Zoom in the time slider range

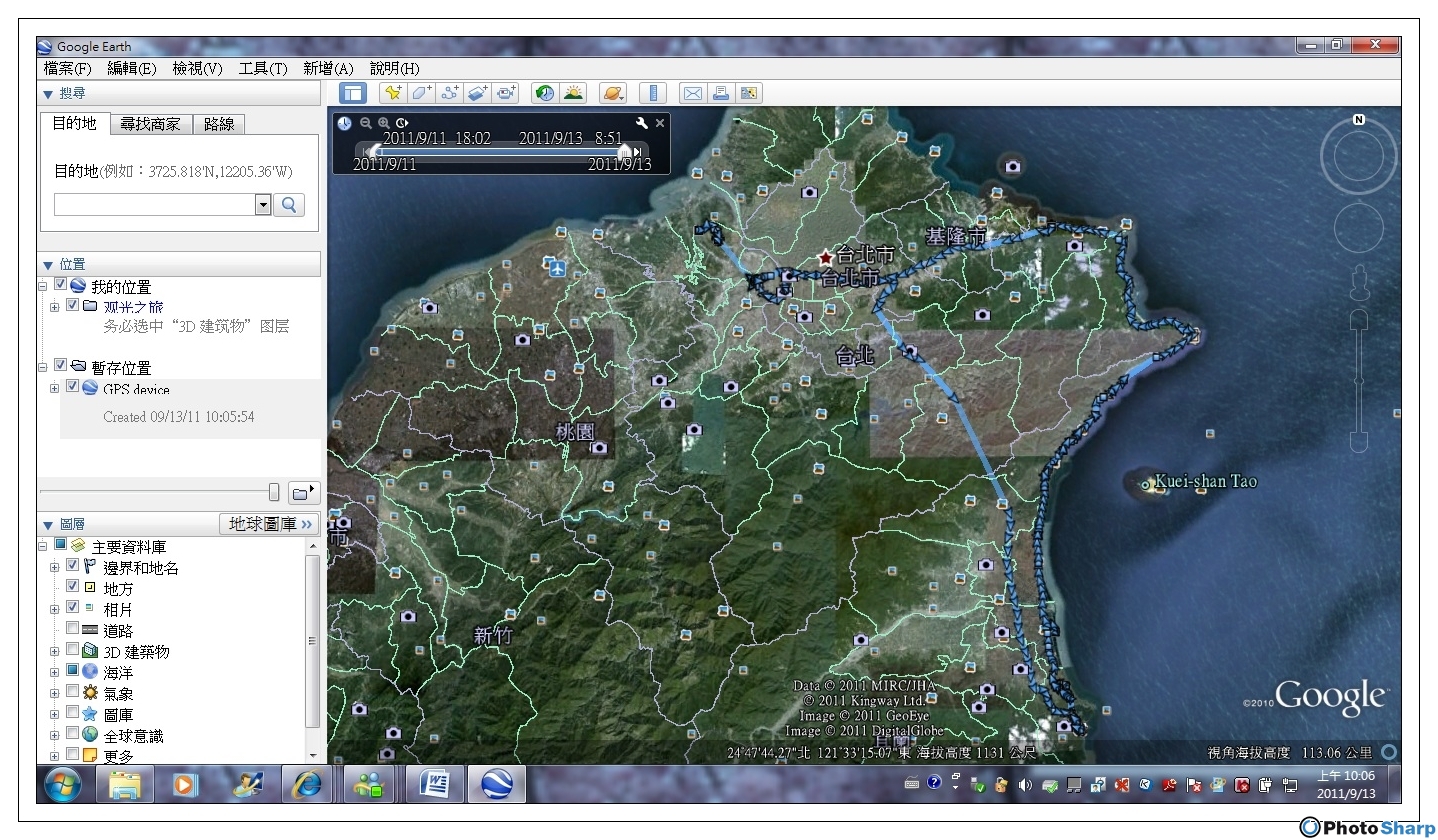click(383, 123)
